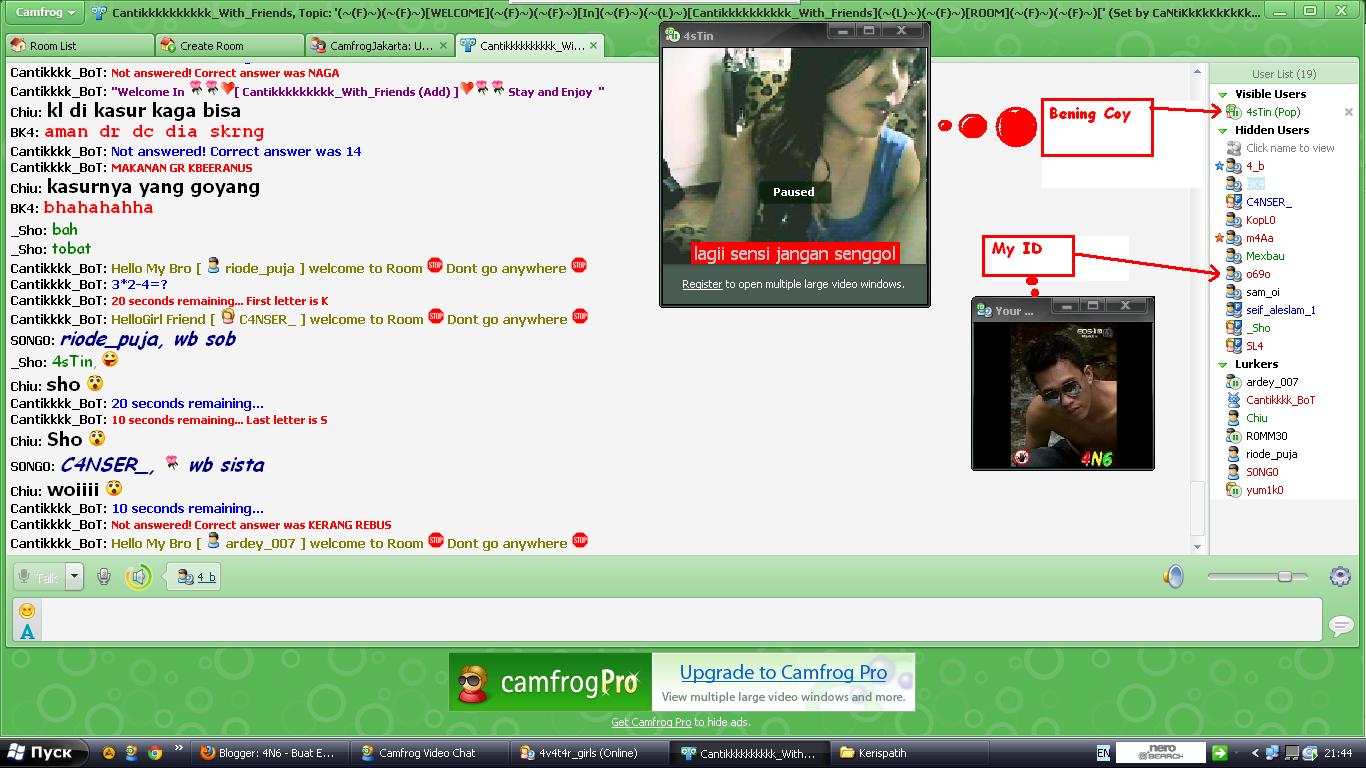
Task: Click 4sTin video window webcam icon
Action: click(673, 36)
